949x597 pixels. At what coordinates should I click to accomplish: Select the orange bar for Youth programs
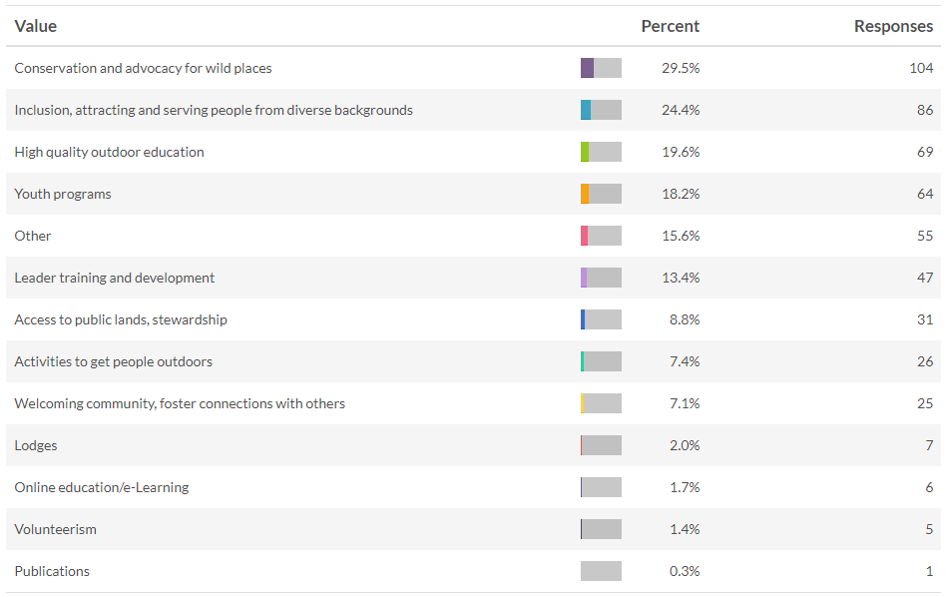(x=585, y=194)
